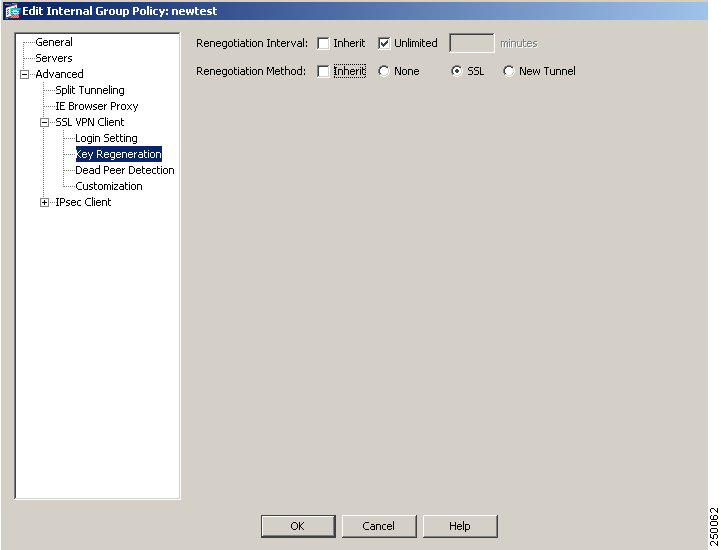Open Customization settings
This screenshot has height=550, width=721.
[109, 186]
